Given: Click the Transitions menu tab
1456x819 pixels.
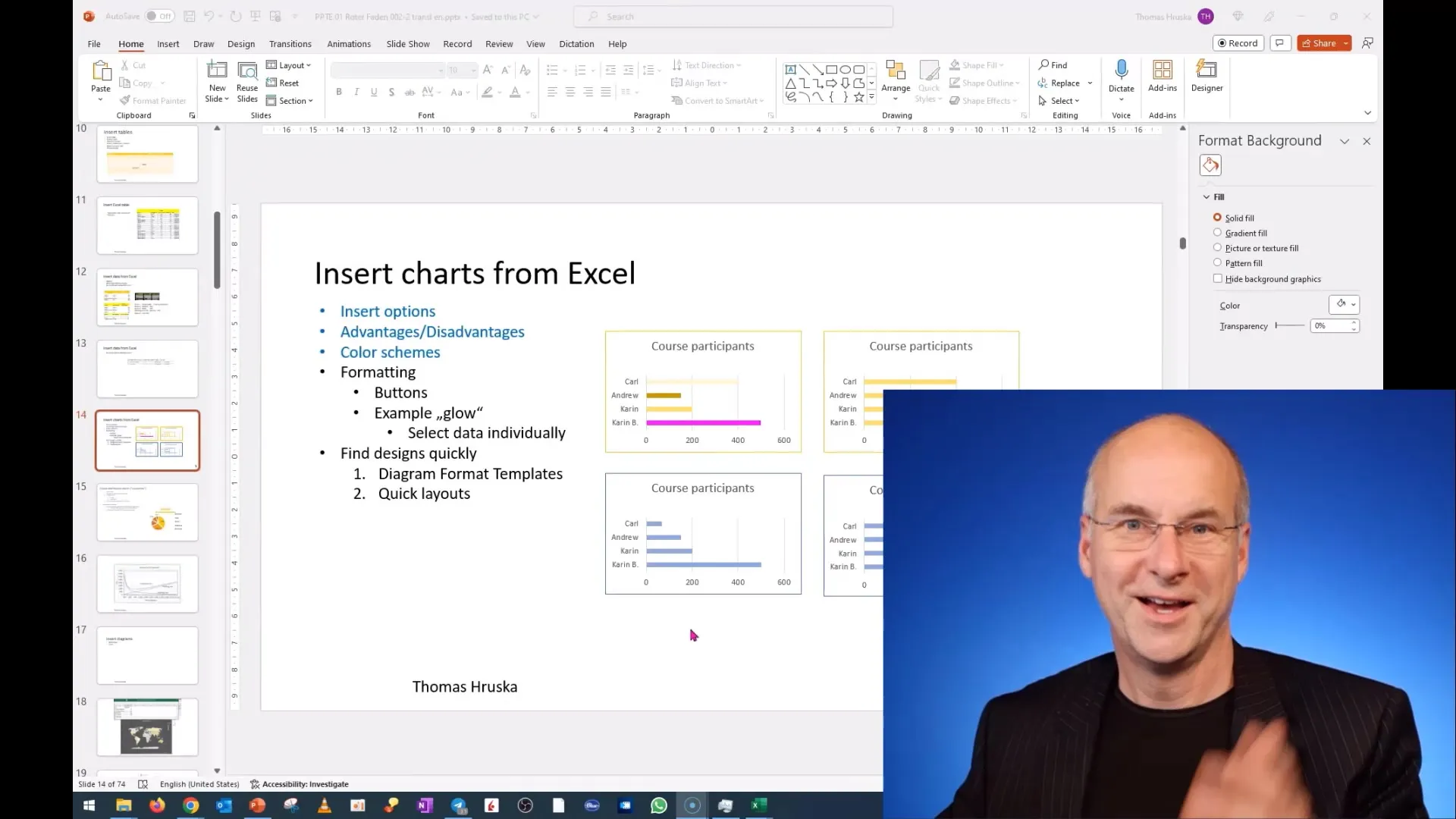Looking at the screenshot, I should coord(290,43).
